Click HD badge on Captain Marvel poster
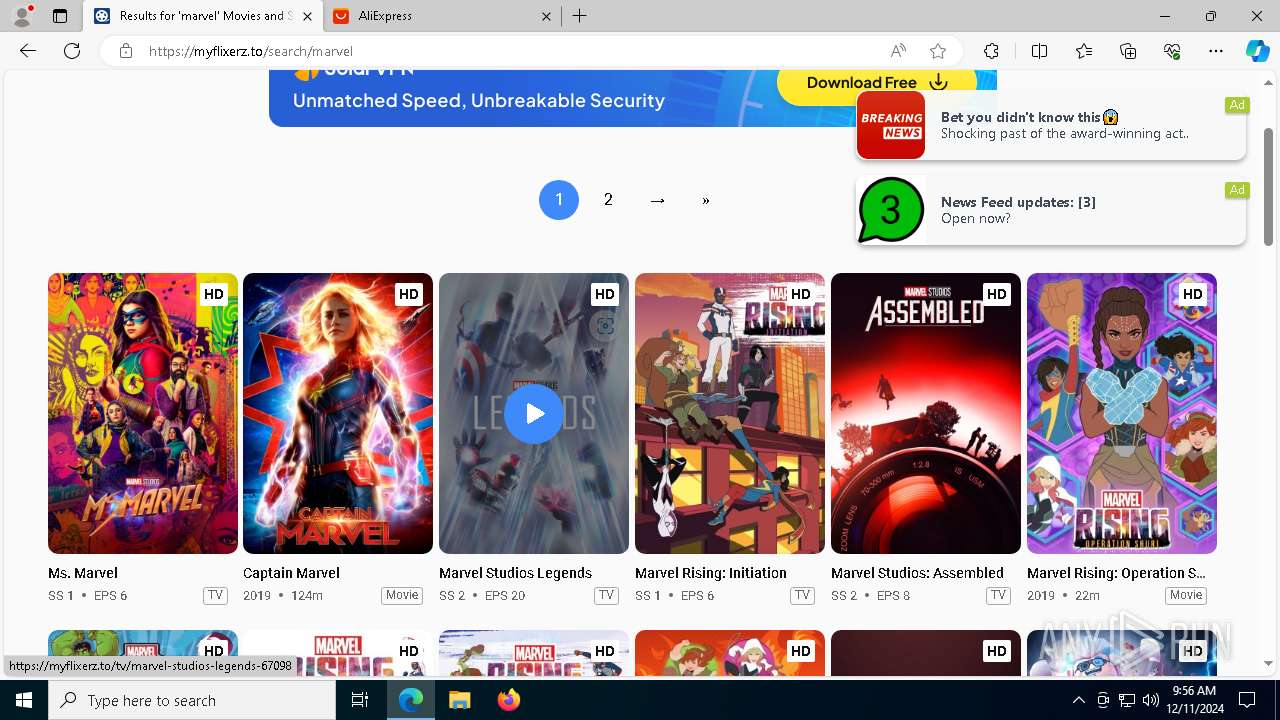Screen dimensions: 1280x720 click(x=408, y=294)
